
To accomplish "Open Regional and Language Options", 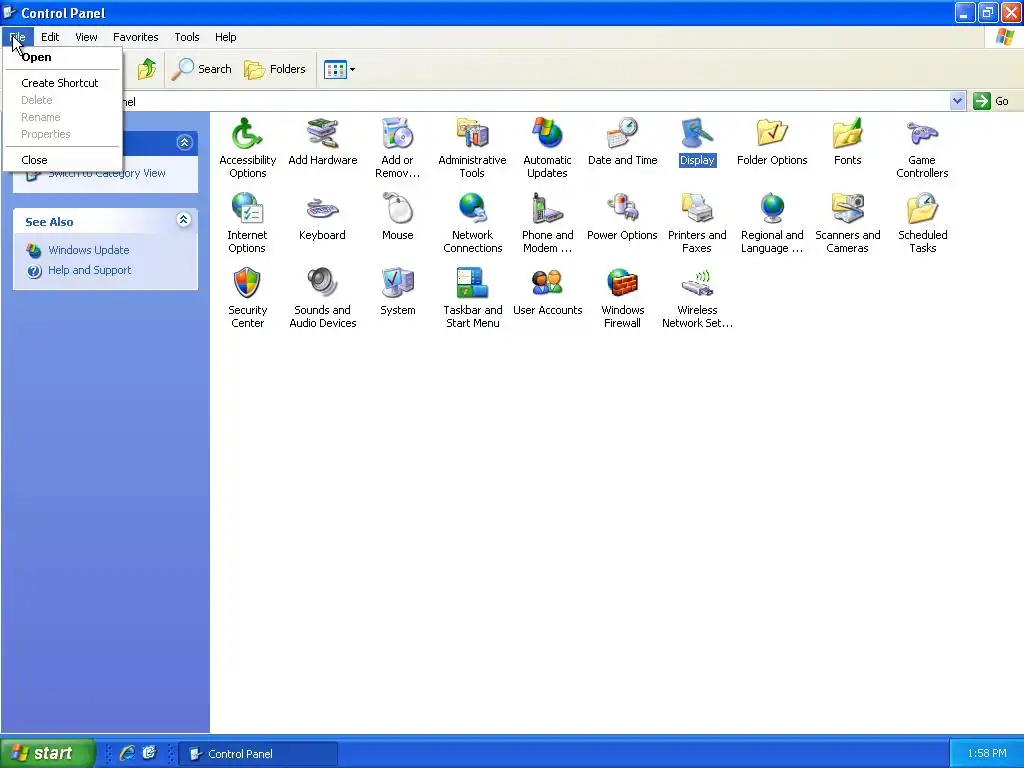I will [772, 223].
